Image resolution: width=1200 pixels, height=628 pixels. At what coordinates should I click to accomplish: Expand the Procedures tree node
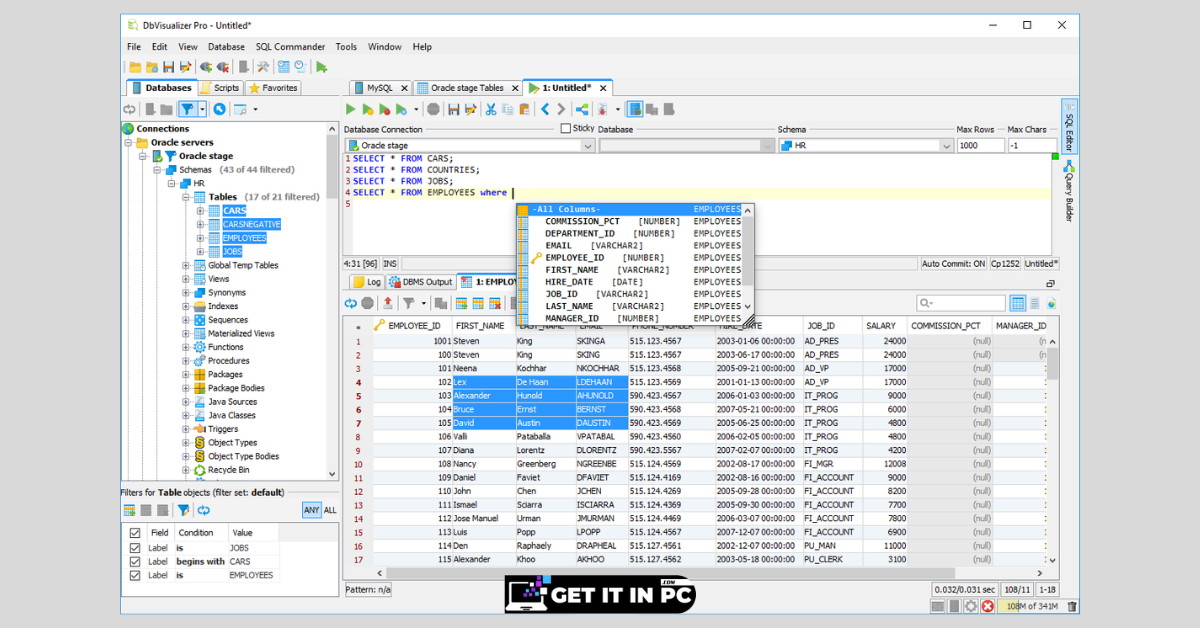(x=186, y=361)
